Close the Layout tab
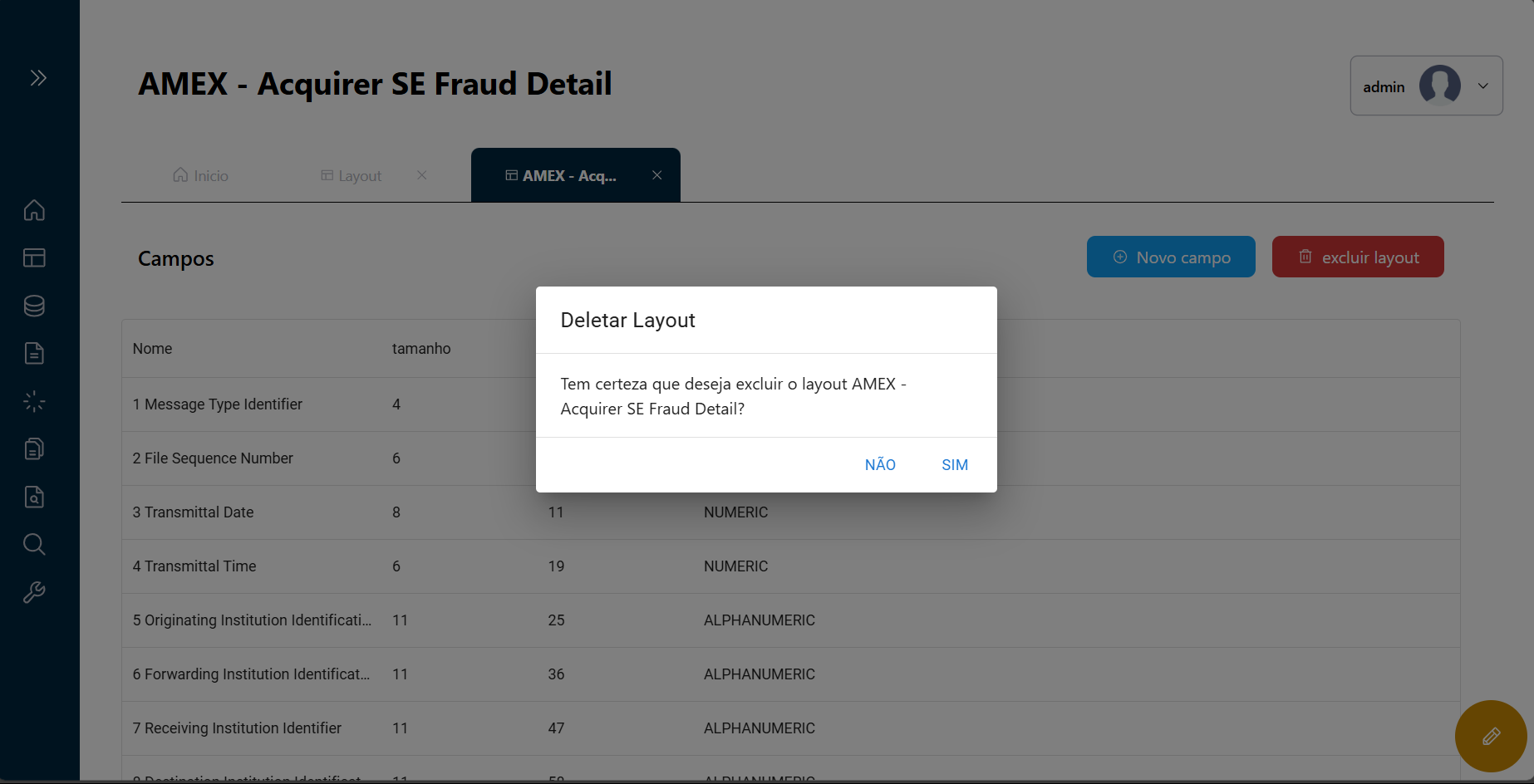This screenshot has height=784, width=1534. [x=422, y=175]
